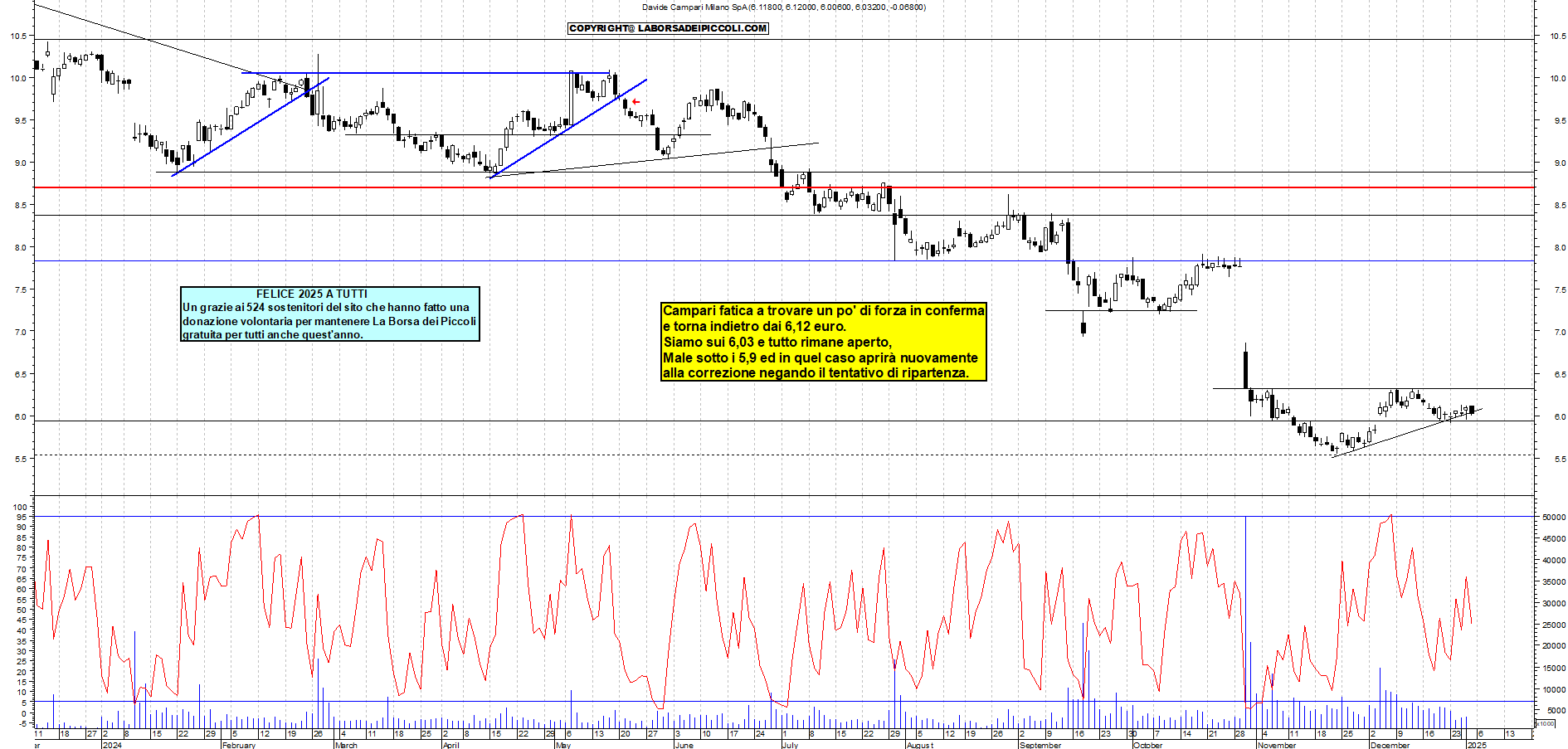Select the small red arrow marker on the chart
1568x749 pixels.
[635, 102]
